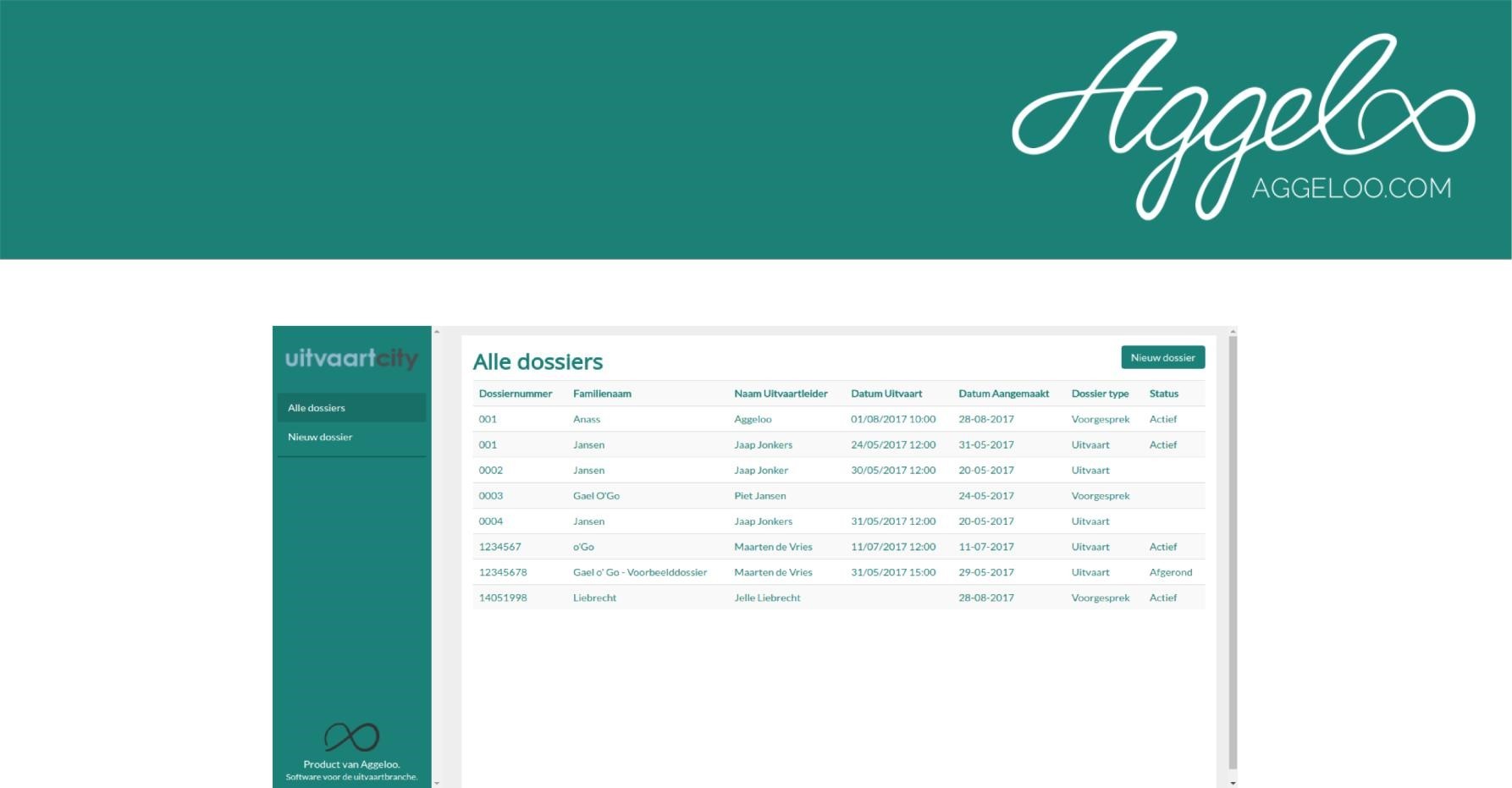Image resolution: width=1512 pixels, height=788 pixels.
Task: Sort by Dossiernummer column header
Action: pos(515,394)
